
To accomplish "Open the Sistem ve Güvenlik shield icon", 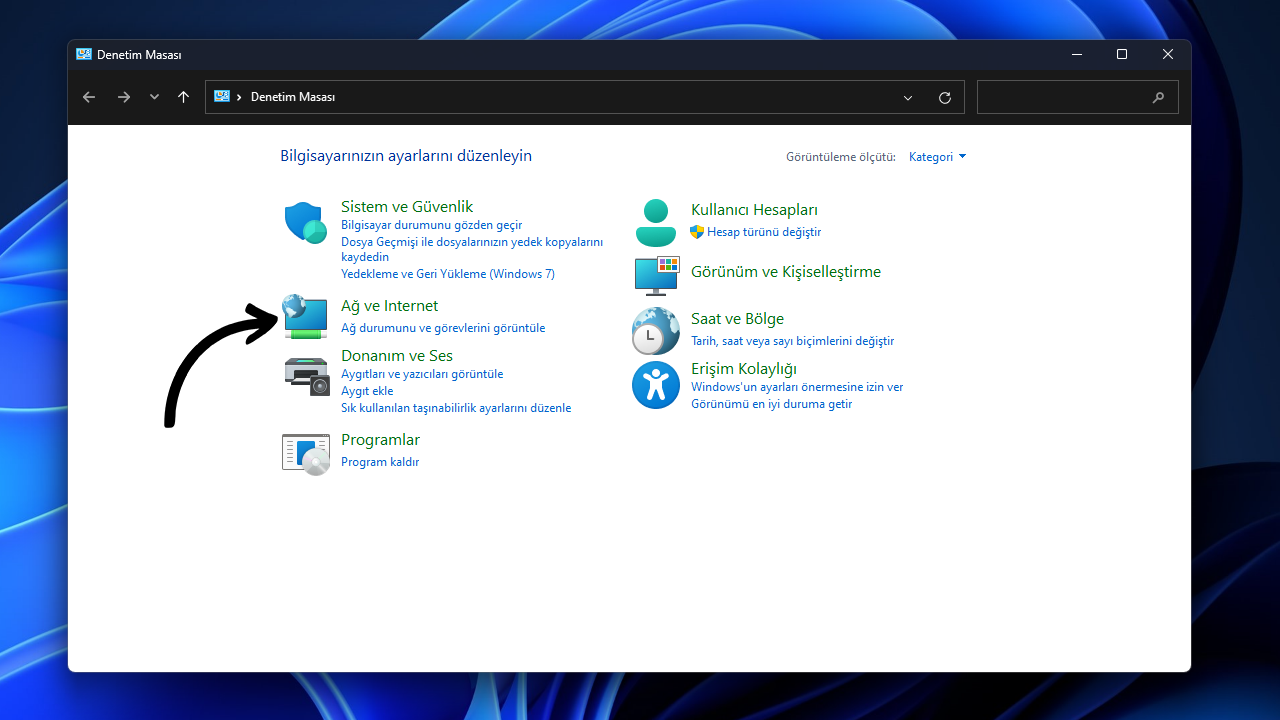I will (306, 222).
